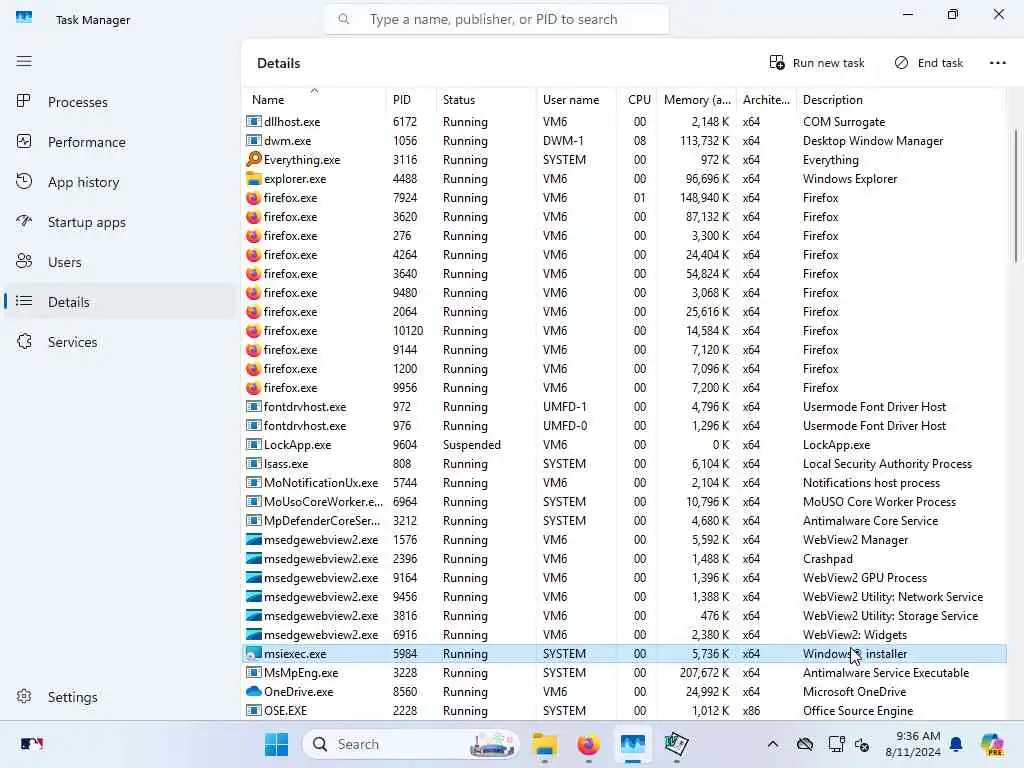1024x768 pixels.
Task: Click the Desktop Window Manager description
Action: click(872, 140)
